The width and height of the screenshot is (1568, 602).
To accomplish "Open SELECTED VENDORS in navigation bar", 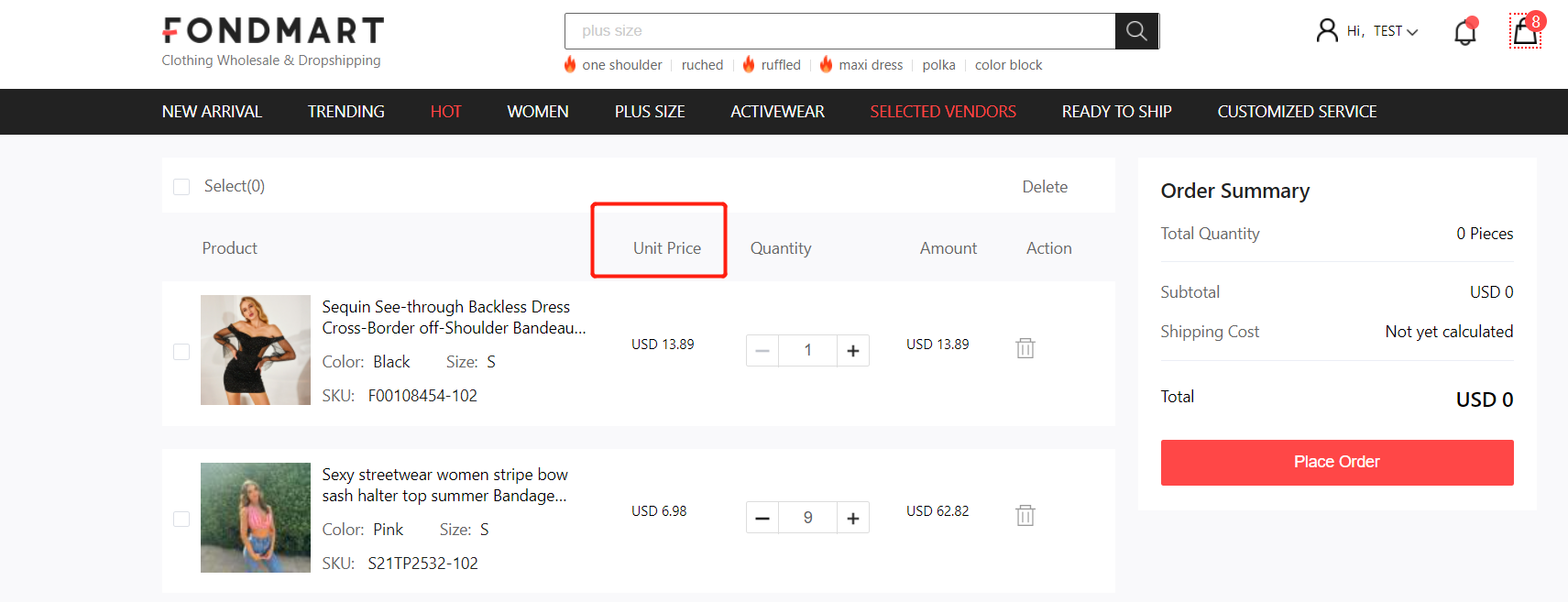I will (942, 112).
